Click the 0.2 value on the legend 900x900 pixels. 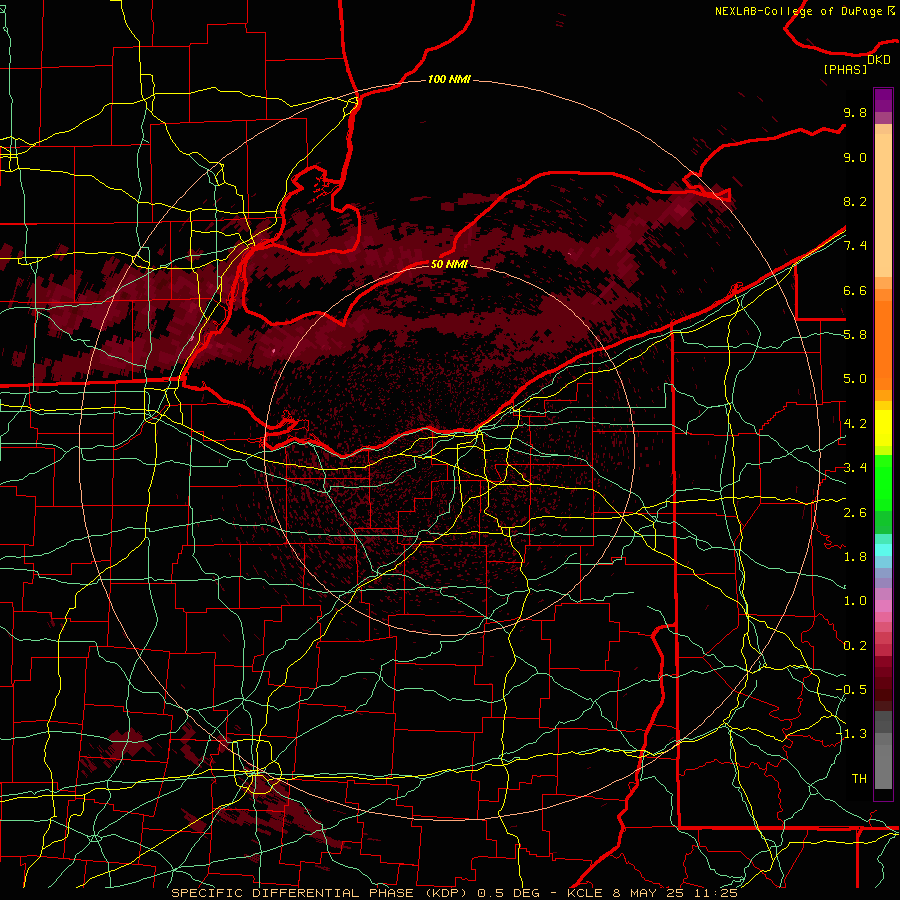tap(855, 646)
